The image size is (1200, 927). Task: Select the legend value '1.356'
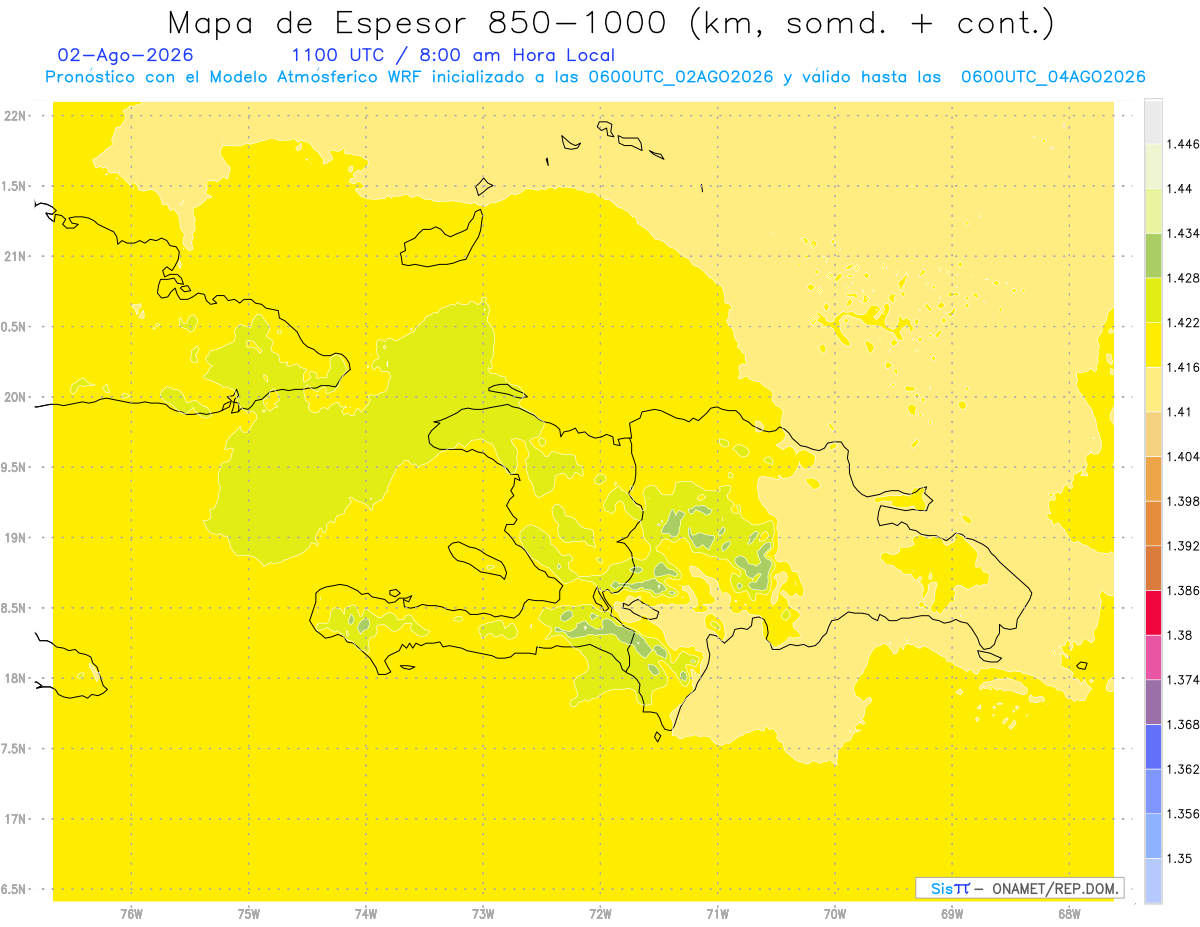1183,814
